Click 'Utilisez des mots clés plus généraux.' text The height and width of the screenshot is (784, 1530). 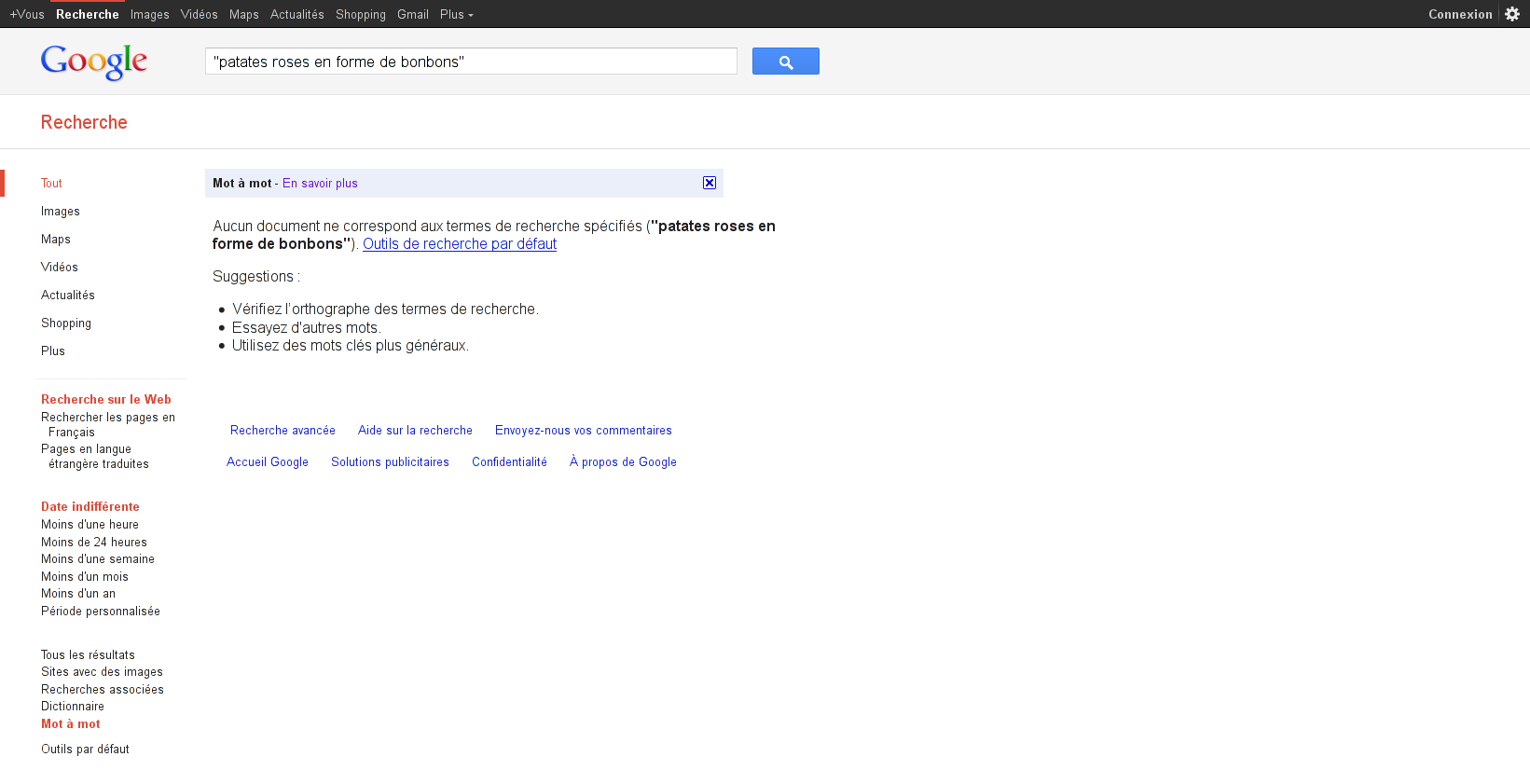[351, 346]
